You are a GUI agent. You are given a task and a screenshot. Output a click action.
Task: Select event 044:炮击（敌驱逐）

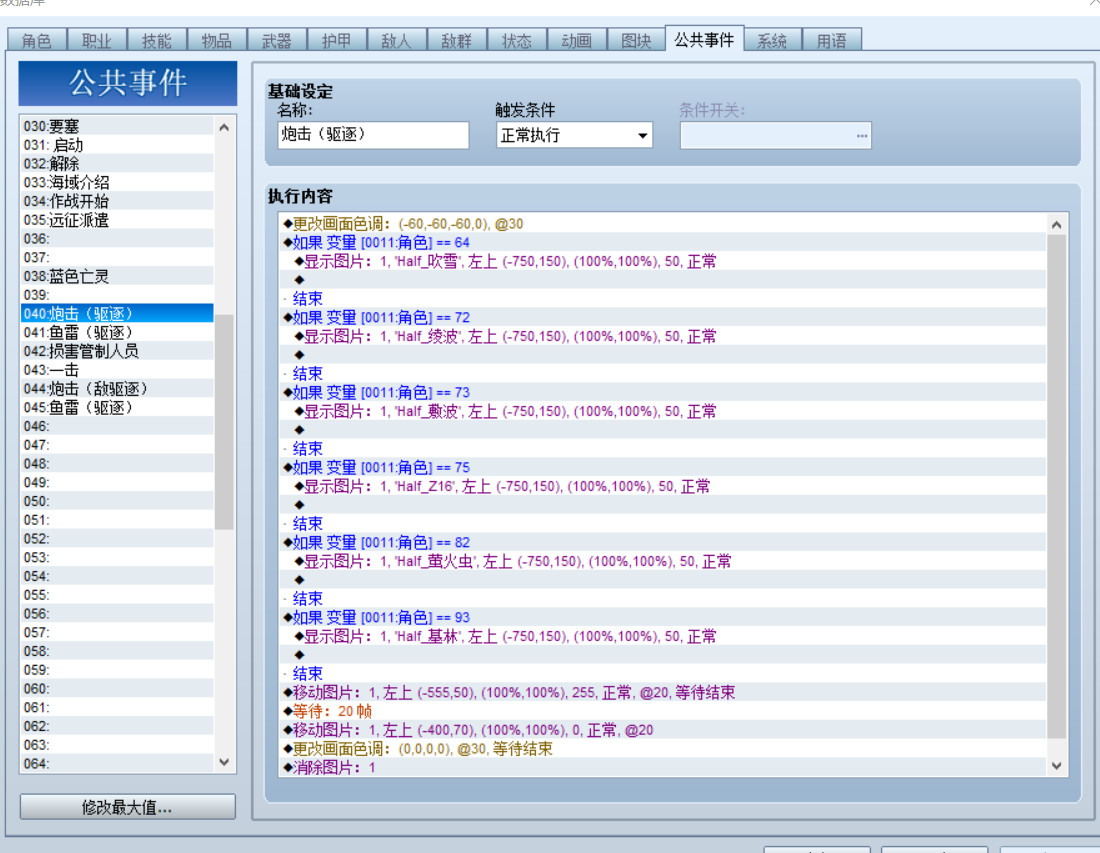pyautogui.click(x=117, y=389)
